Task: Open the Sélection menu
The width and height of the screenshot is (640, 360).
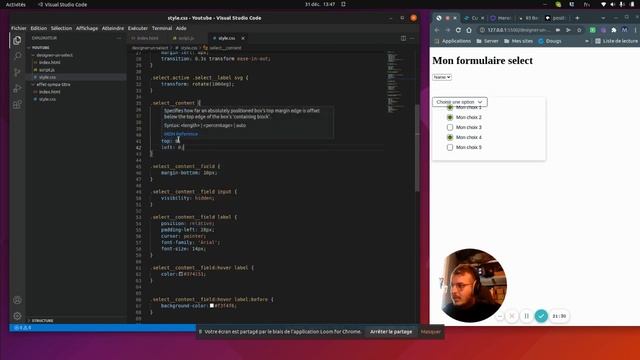Action: coord(61,28)
